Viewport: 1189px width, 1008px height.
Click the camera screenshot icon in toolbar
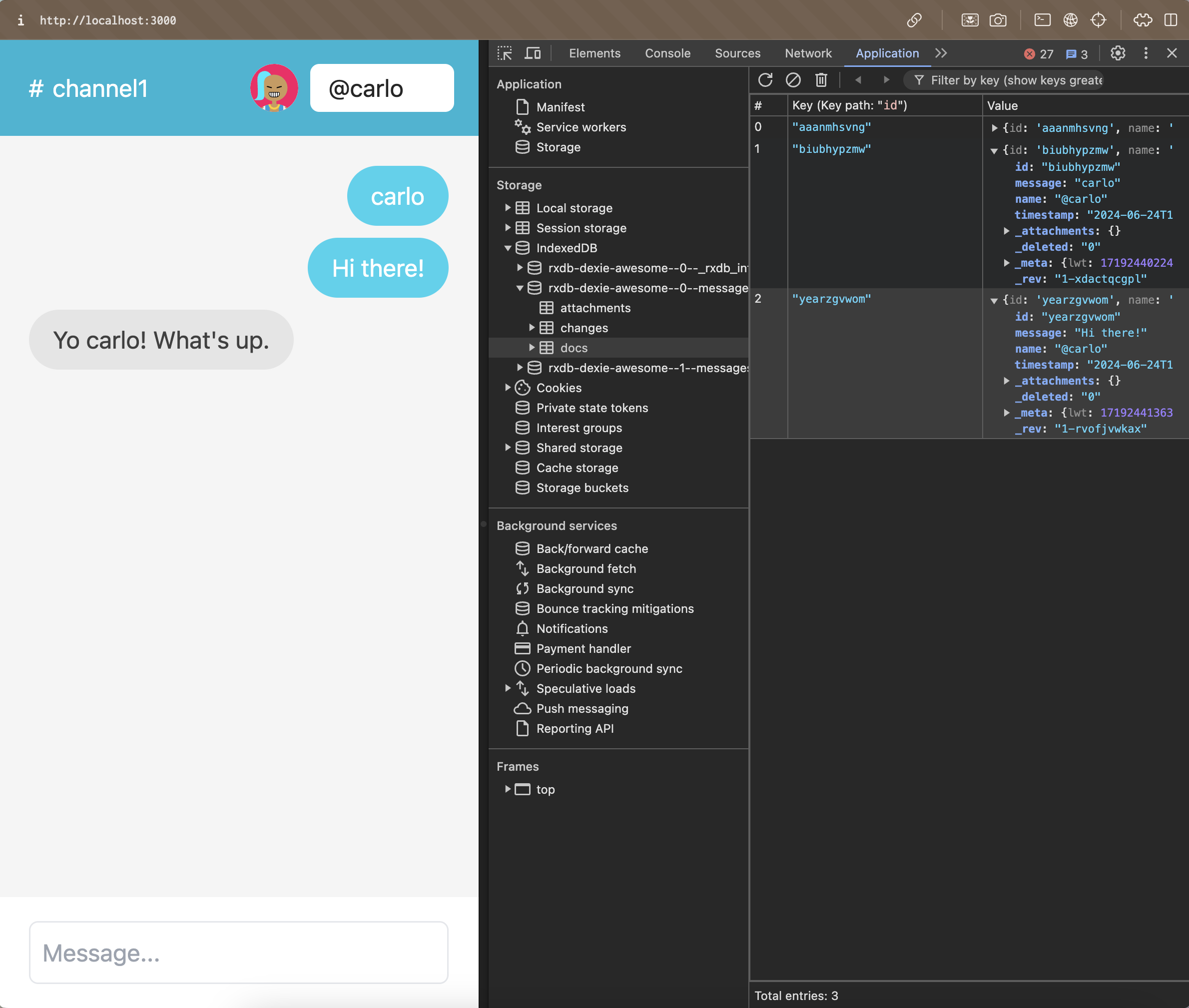[998, 20]
